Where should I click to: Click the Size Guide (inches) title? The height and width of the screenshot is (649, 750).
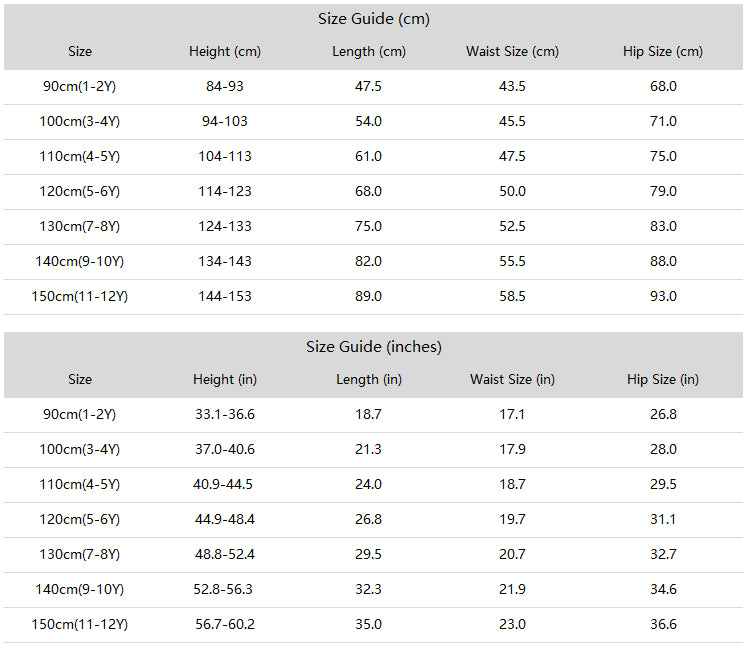point(374,346)
